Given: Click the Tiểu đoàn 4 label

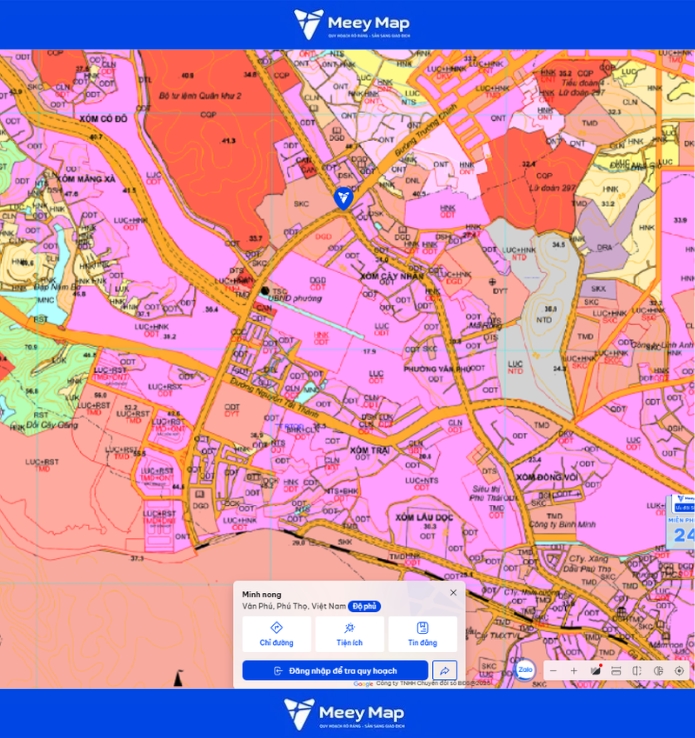Looking at the screenshot, I should pyautogui.click(x=582, y=83).
